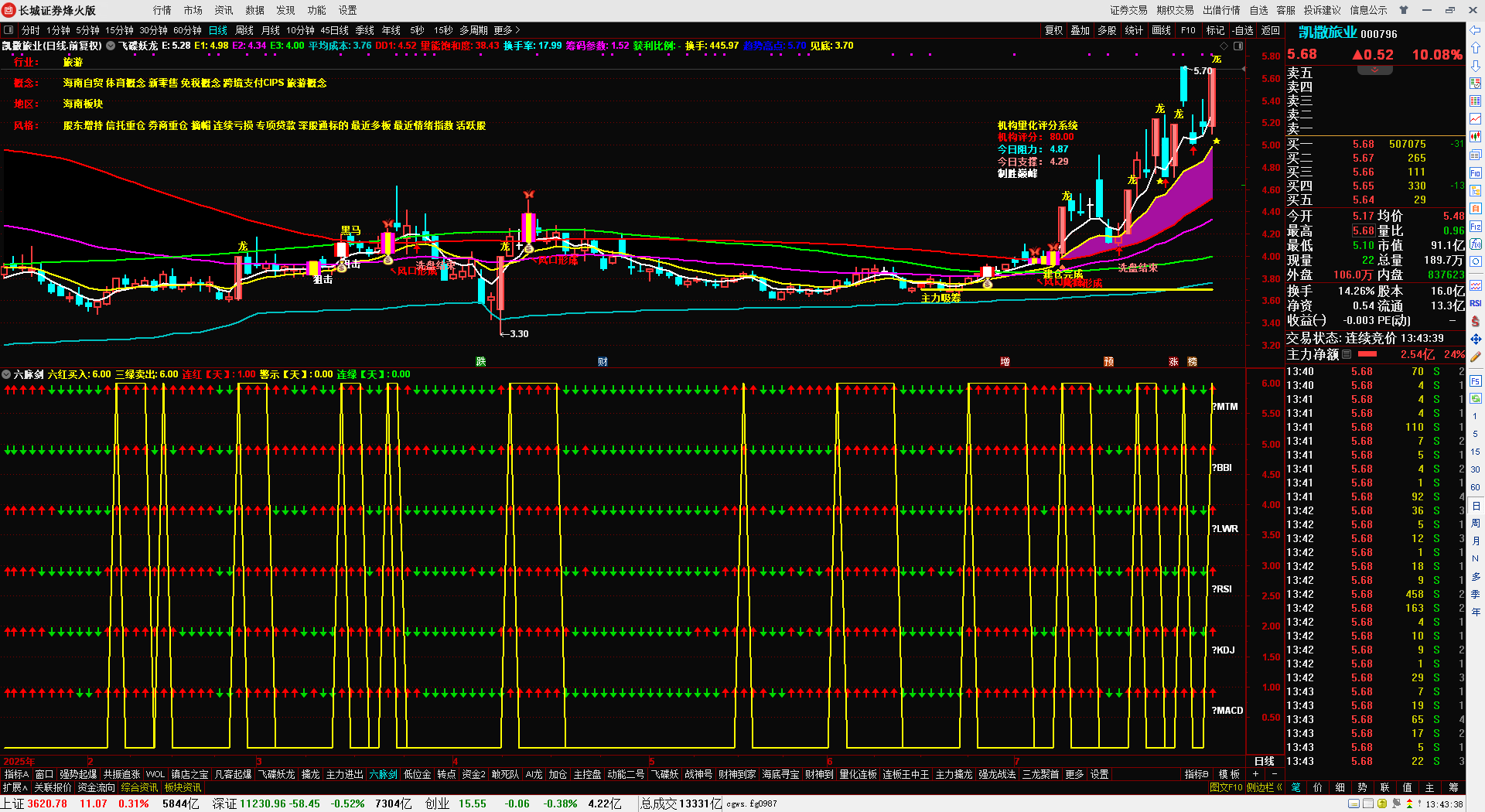Switch to 日线 period
The width and height of the screenshot is (1485, 812).
pyautogui.click(x=218, y=30)
